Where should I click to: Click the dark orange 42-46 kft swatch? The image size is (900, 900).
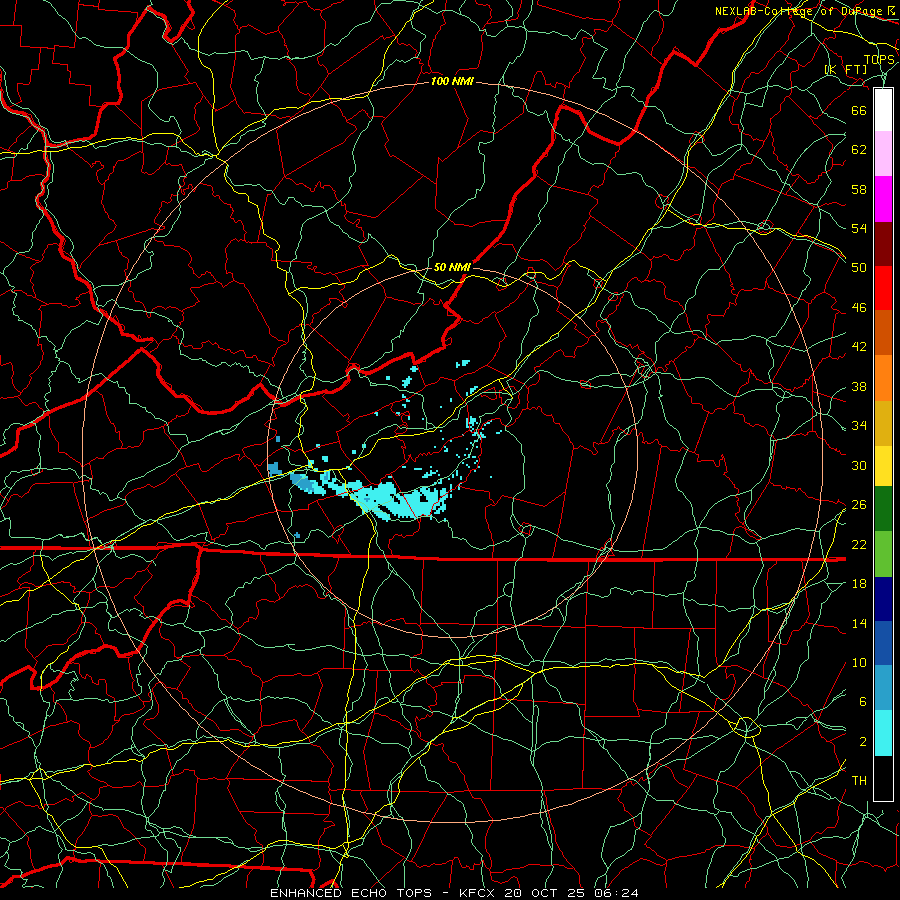(883, 332)
